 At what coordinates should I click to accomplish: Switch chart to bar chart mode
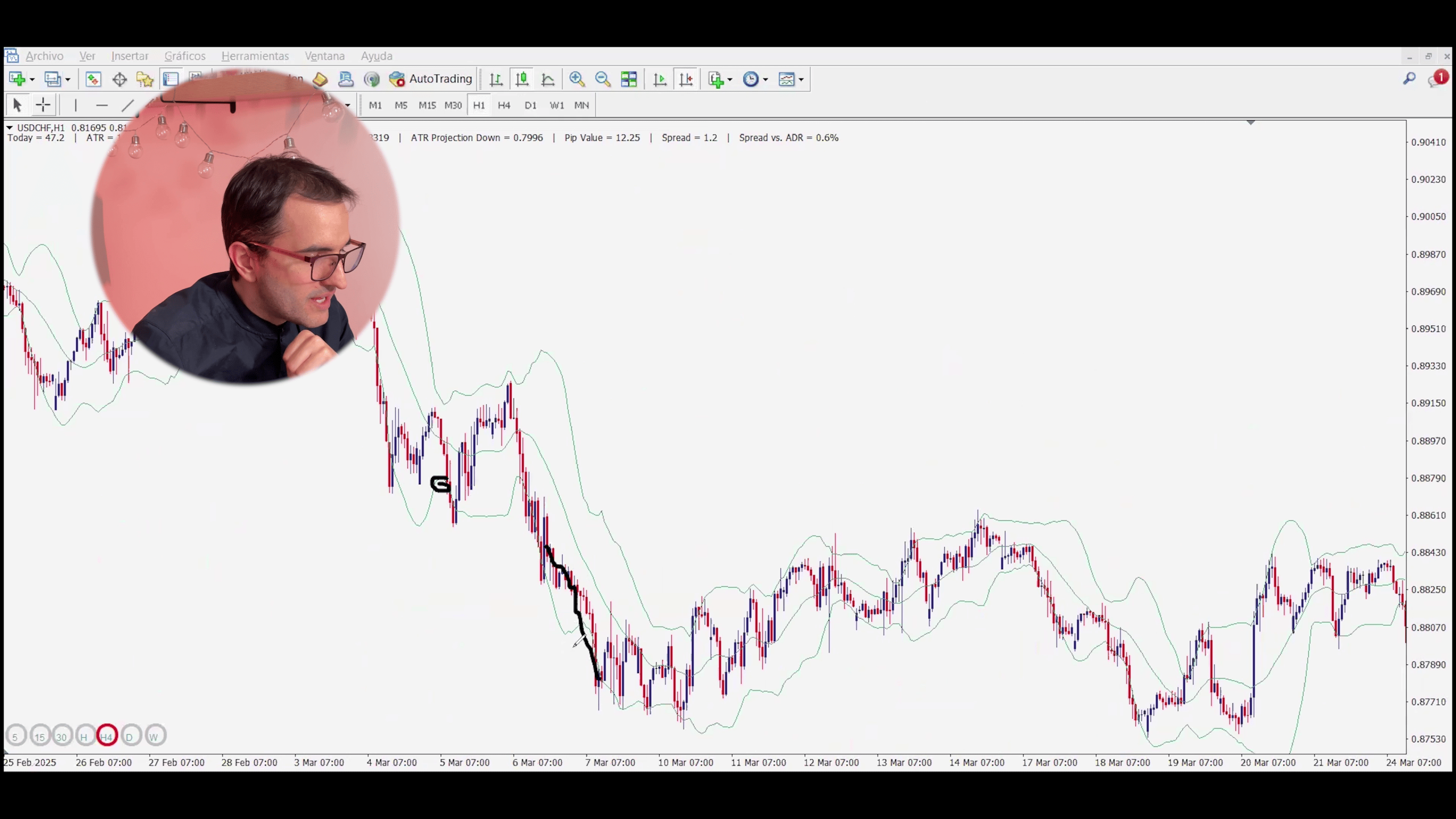click(496, 79)
